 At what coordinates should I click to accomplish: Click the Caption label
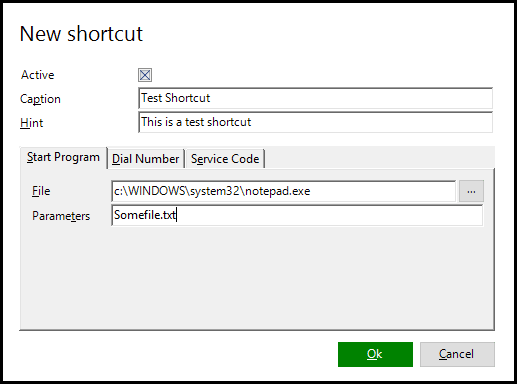pyautogui.click(x=40, y=99)
